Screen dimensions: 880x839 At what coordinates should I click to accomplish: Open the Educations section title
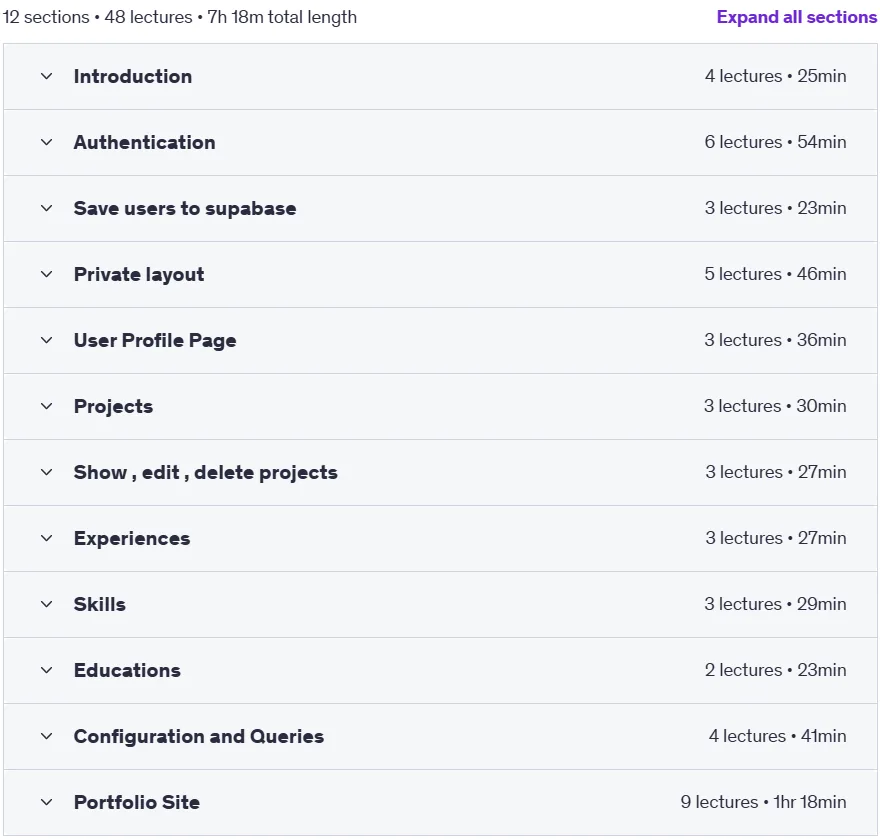coord(127,670)
